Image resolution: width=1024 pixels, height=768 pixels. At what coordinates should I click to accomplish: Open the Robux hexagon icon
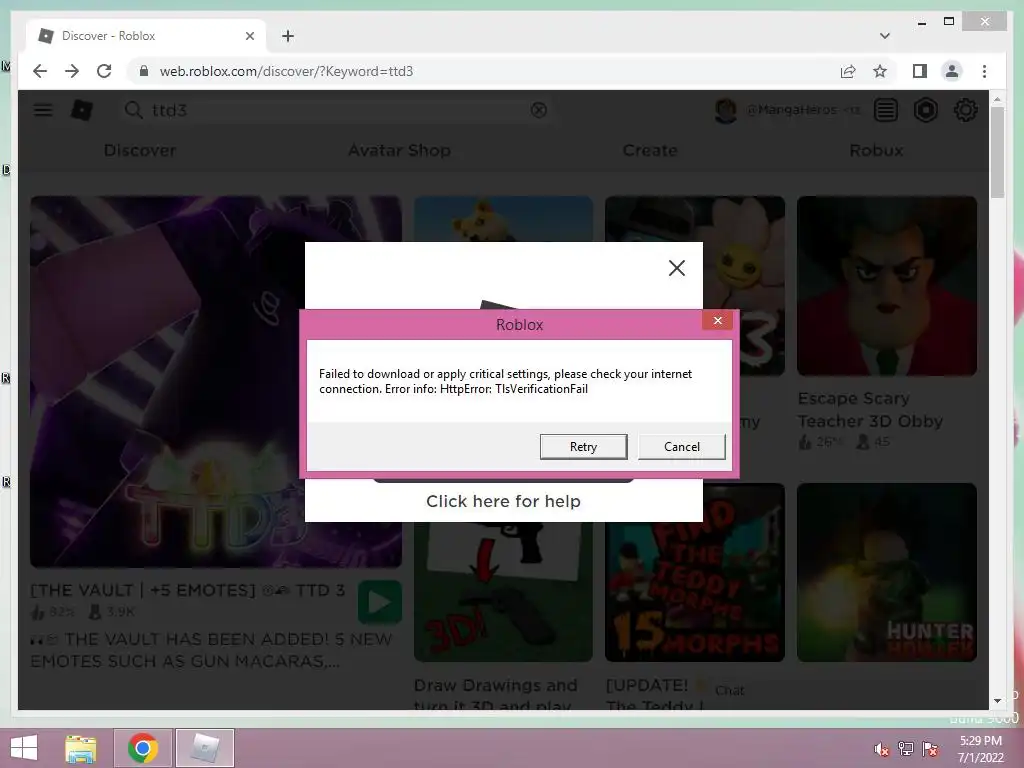pos(925,110)
